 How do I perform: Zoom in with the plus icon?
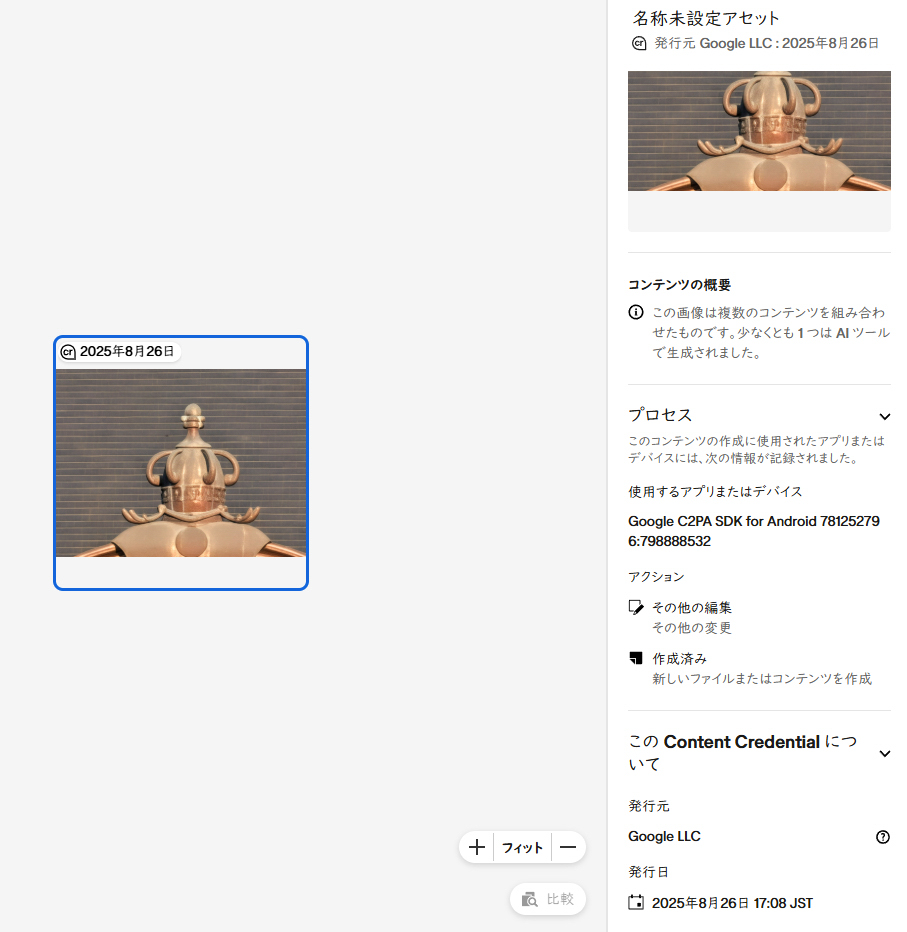click(x=477, y=847)
